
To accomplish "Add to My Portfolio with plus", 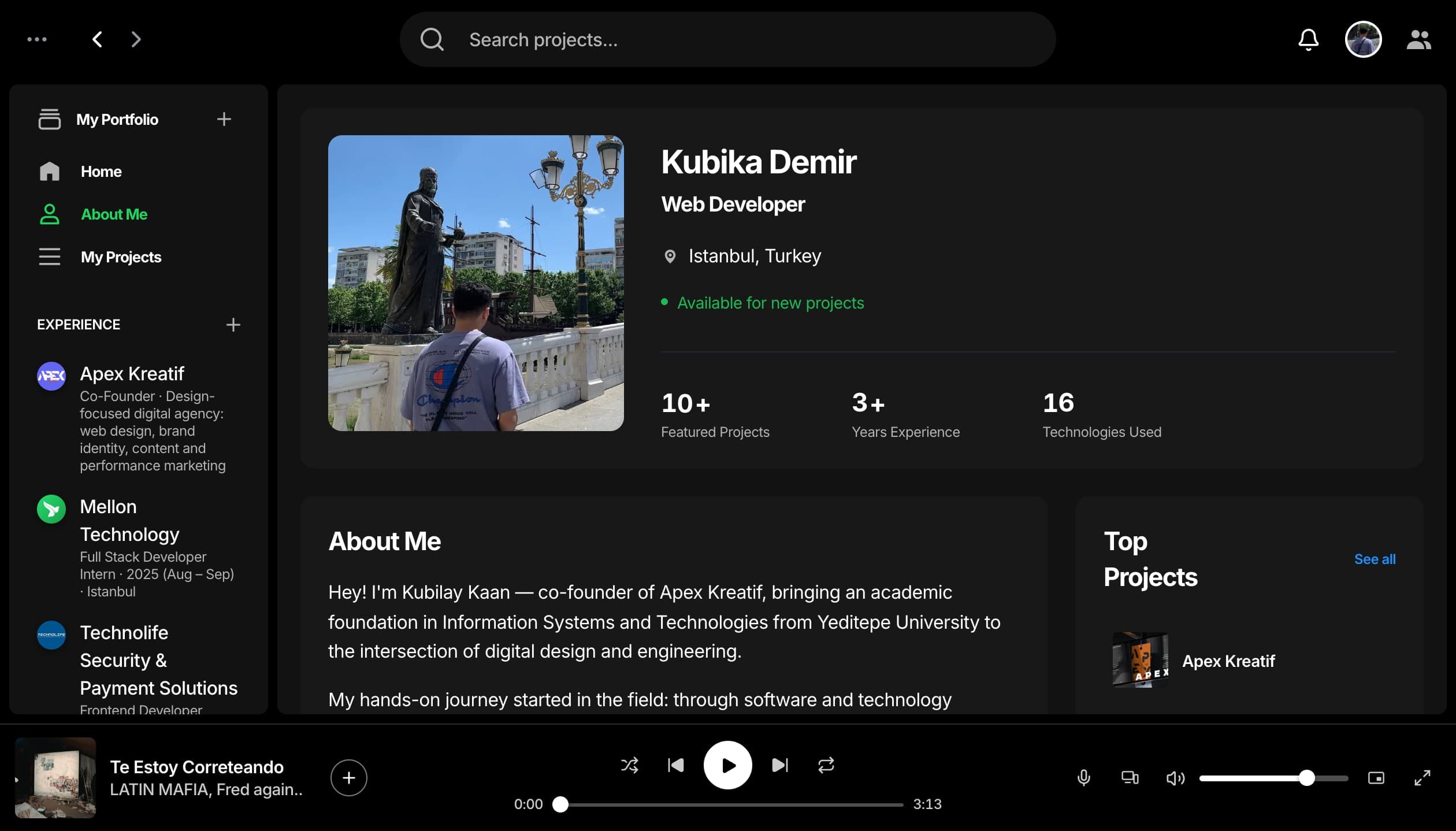I will tap(224, 119).
